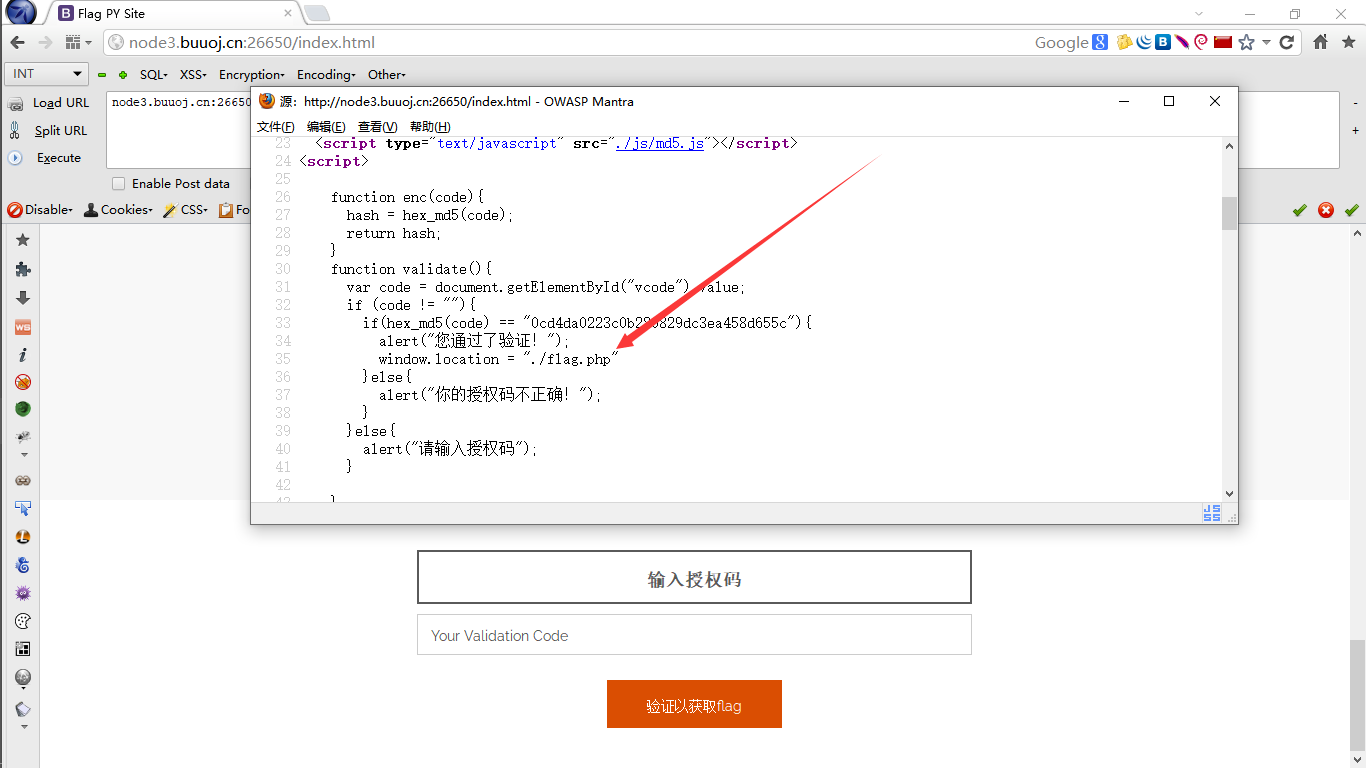Click the Google search engine icon
Image resolution: width=1366 pixels, height=768 pixels.
[1100, 42]
